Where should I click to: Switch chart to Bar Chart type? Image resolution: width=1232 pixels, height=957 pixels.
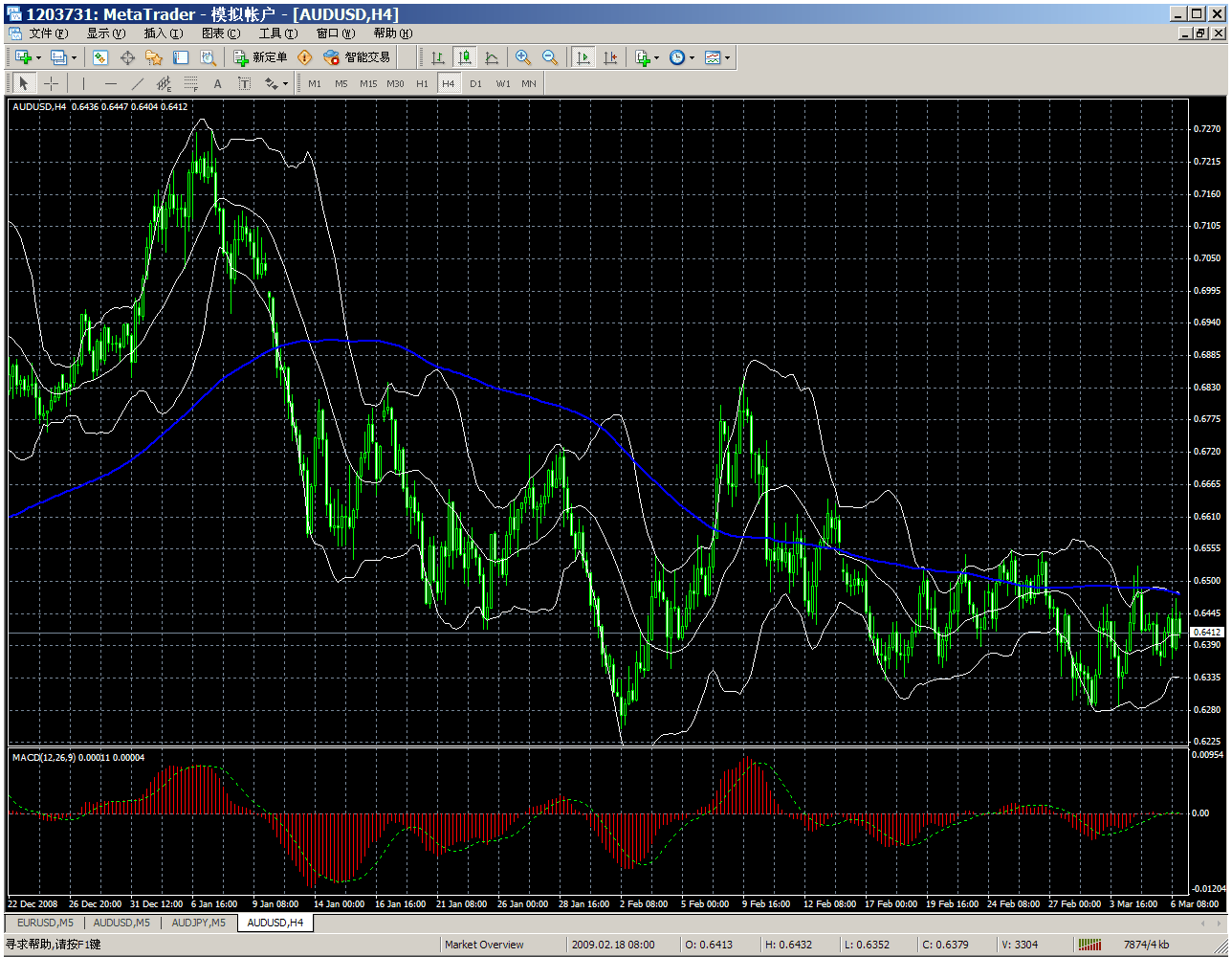(438, 57)
